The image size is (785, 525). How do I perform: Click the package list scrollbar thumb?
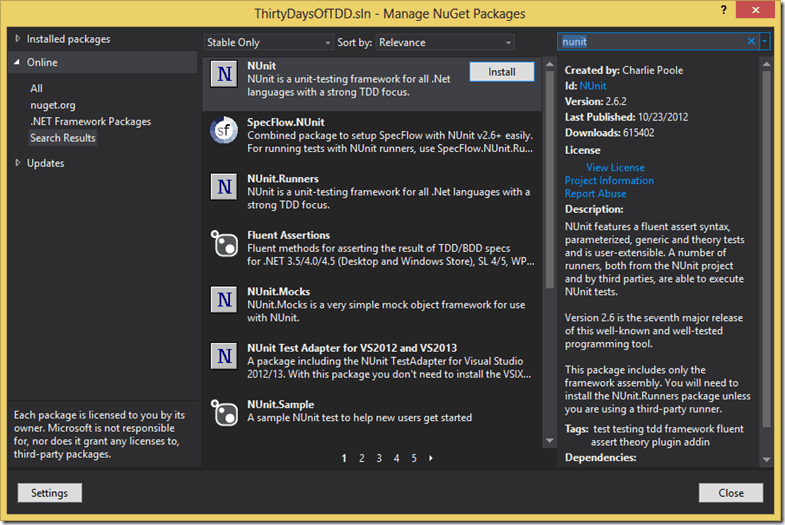549,180
